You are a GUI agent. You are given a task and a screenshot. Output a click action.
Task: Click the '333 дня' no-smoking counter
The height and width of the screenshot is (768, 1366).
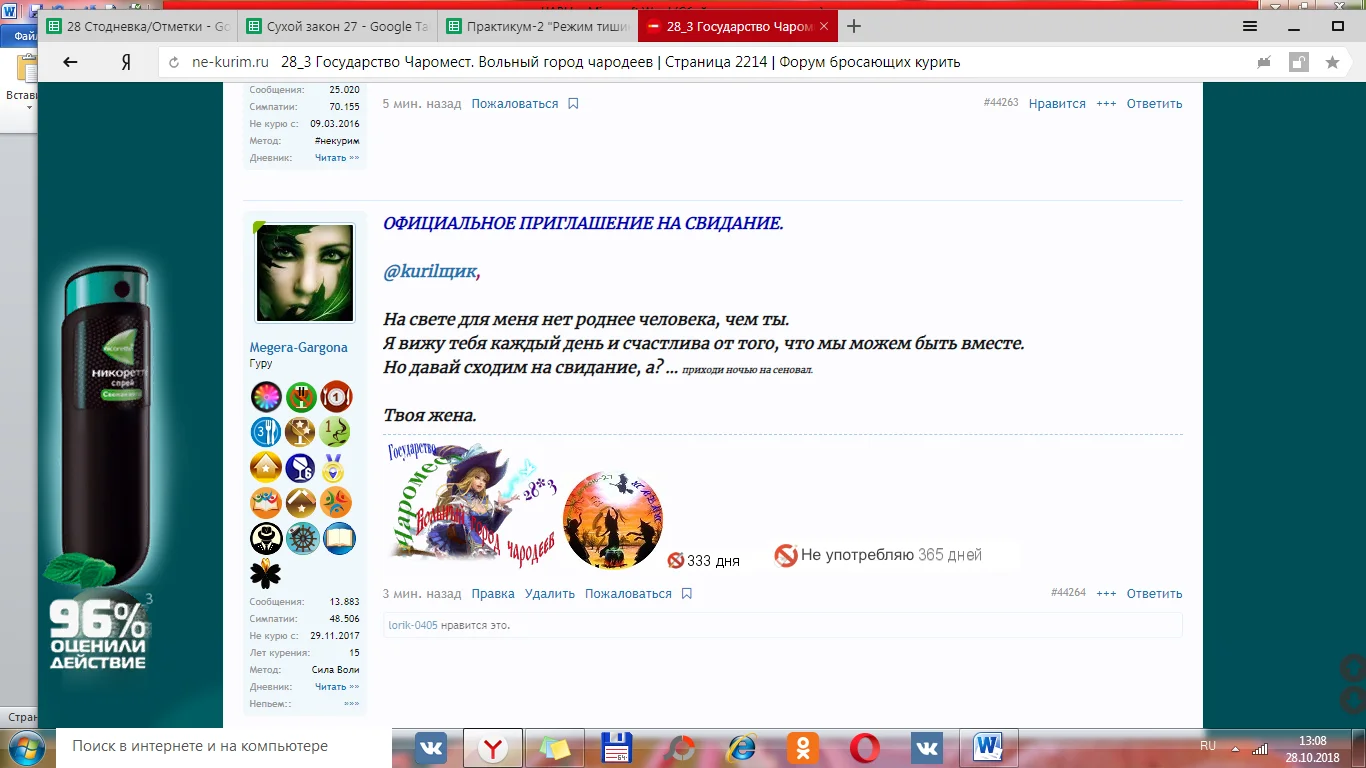pos(704,560)
